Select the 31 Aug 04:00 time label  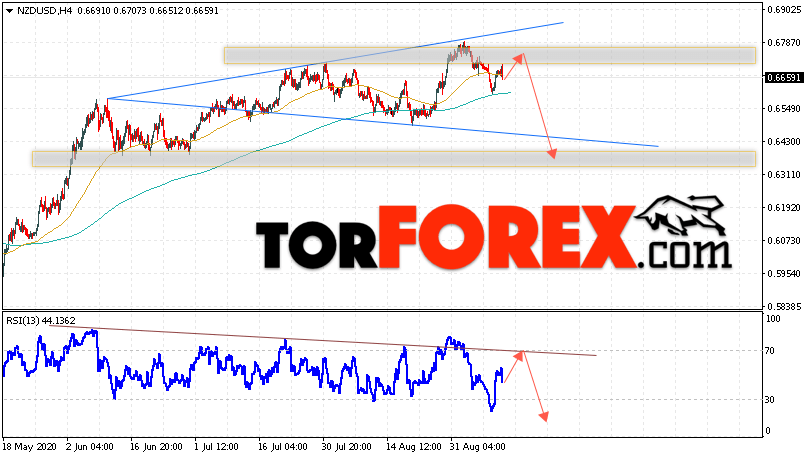477,447
